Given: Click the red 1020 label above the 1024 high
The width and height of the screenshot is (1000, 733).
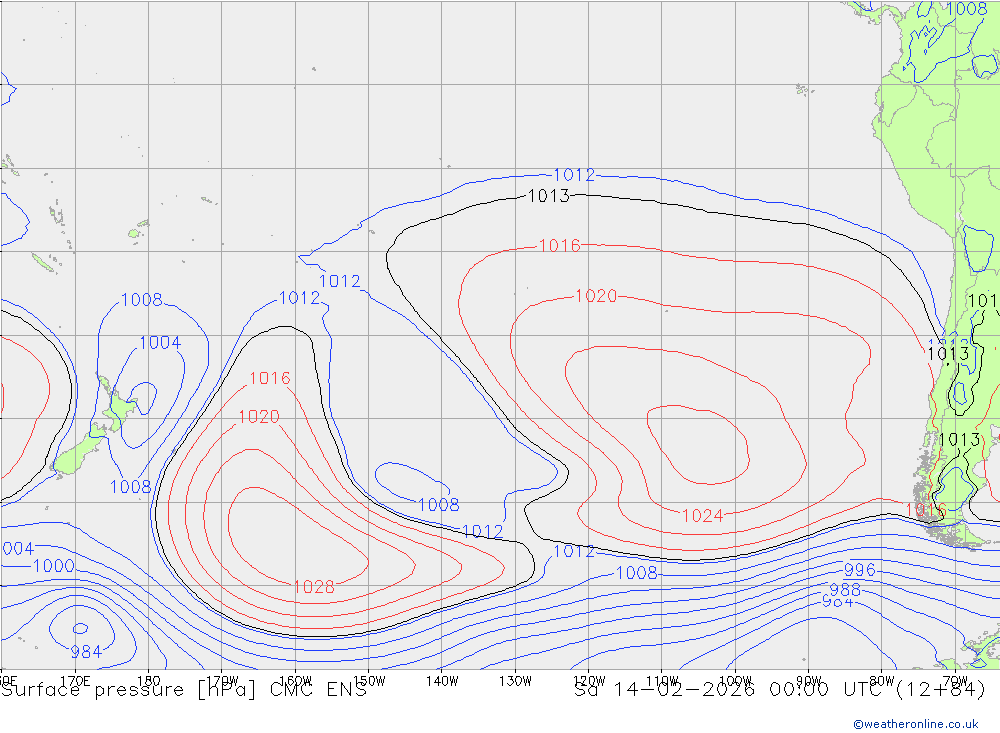Looking at the screenshot, I should coord(596,296).
